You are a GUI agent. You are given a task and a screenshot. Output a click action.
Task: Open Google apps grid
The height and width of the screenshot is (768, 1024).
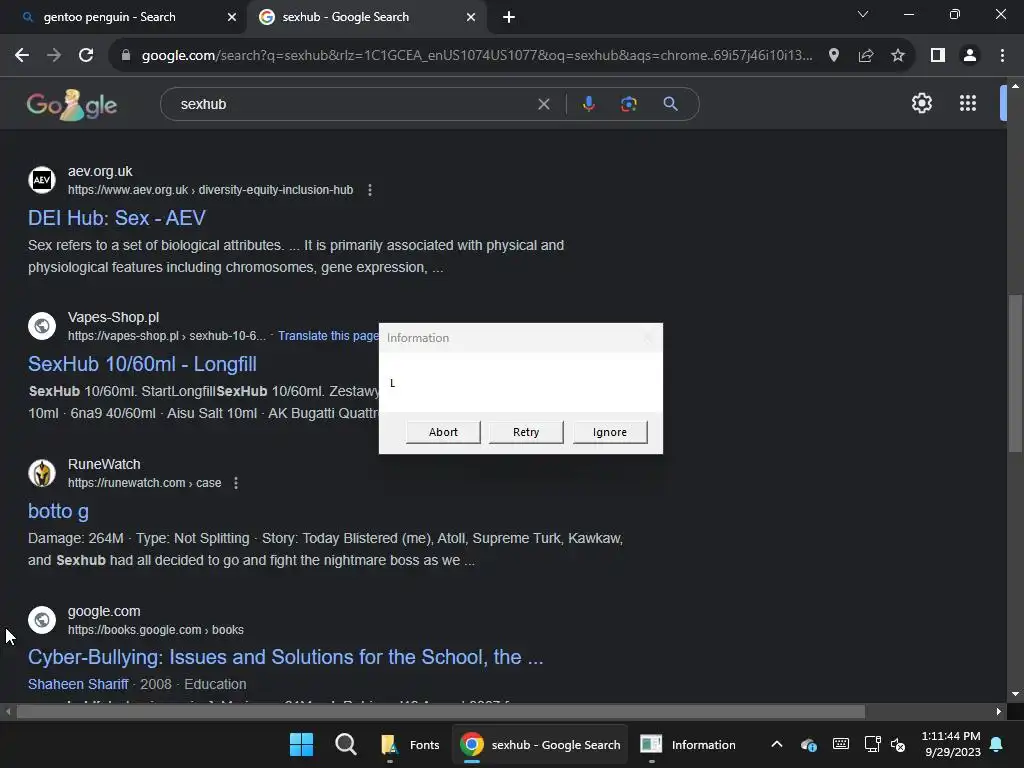[x=968, y=103]
